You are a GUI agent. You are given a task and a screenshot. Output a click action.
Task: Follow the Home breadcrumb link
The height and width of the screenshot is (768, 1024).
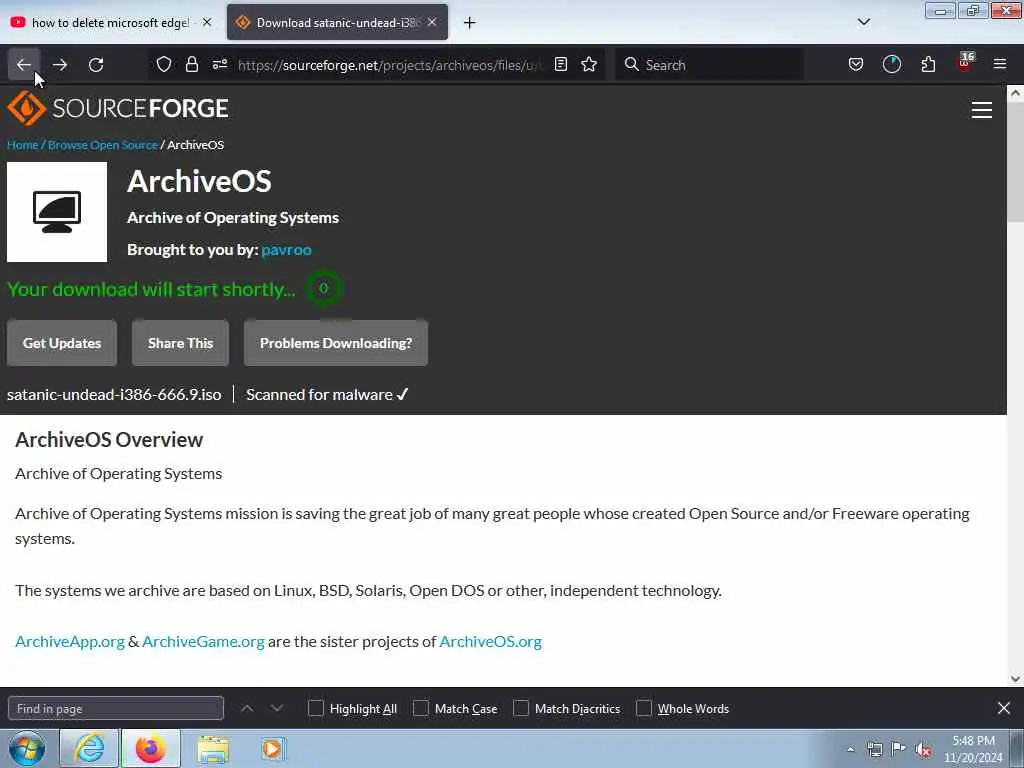pyautogui.click(x=23, y=145)
